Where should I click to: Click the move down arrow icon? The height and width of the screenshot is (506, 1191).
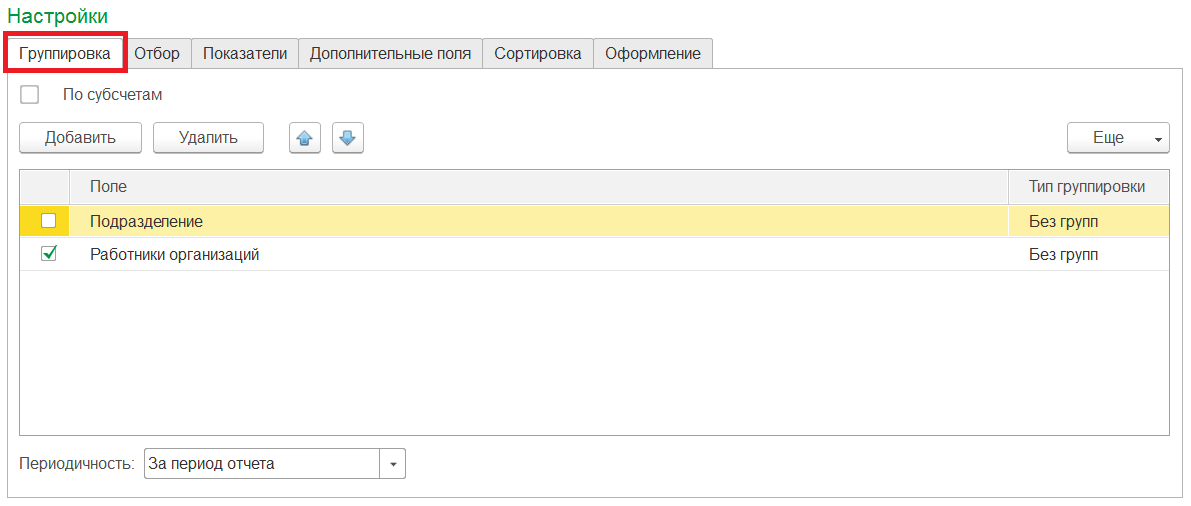pos(347,138)
